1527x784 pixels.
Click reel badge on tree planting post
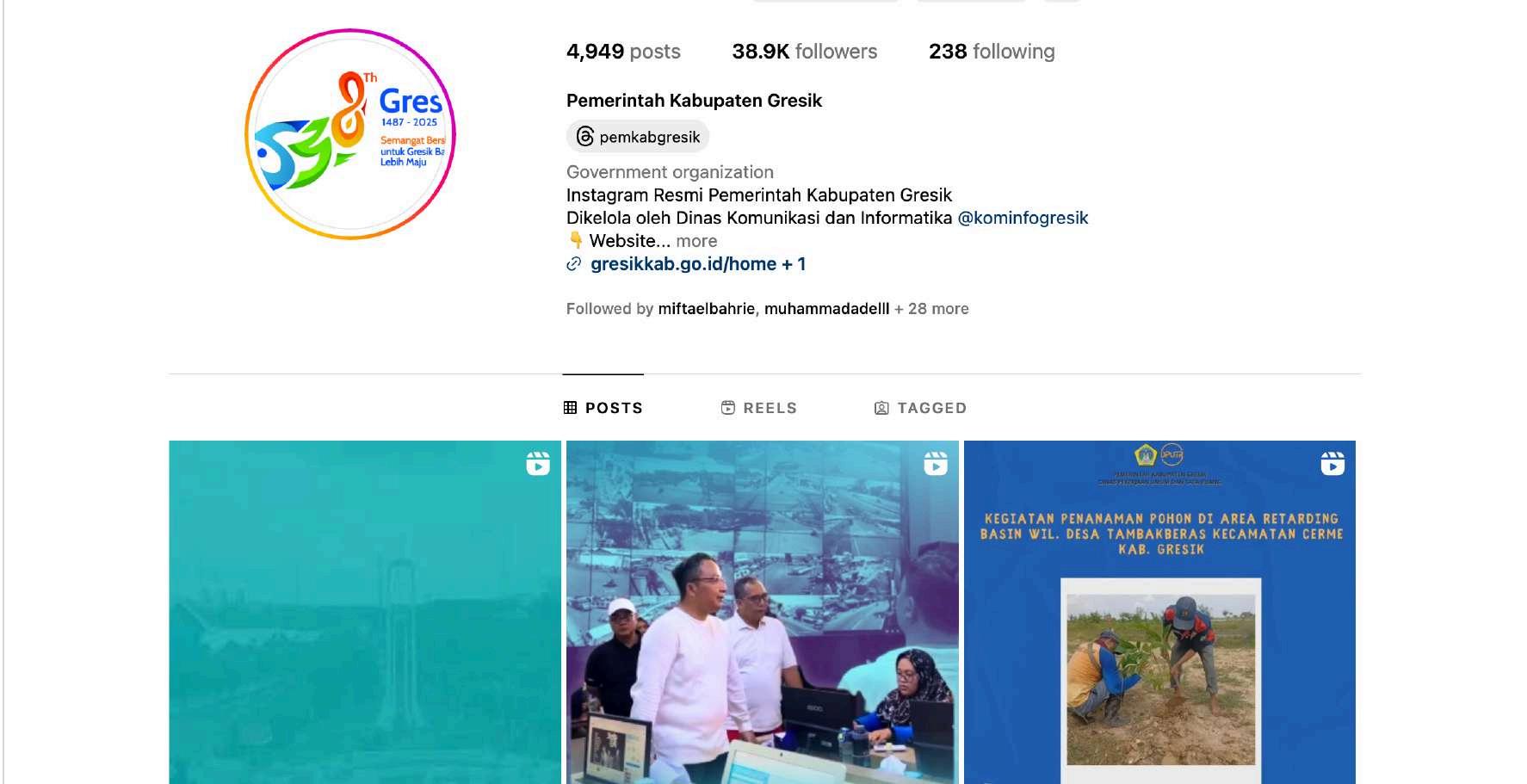pos(1332,464)
